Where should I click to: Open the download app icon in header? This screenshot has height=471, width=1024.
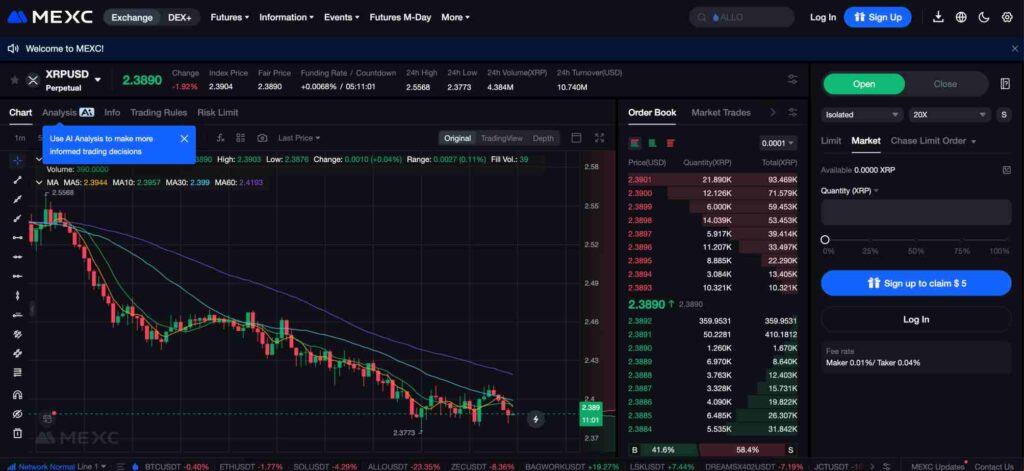click(x=938, y=17)
